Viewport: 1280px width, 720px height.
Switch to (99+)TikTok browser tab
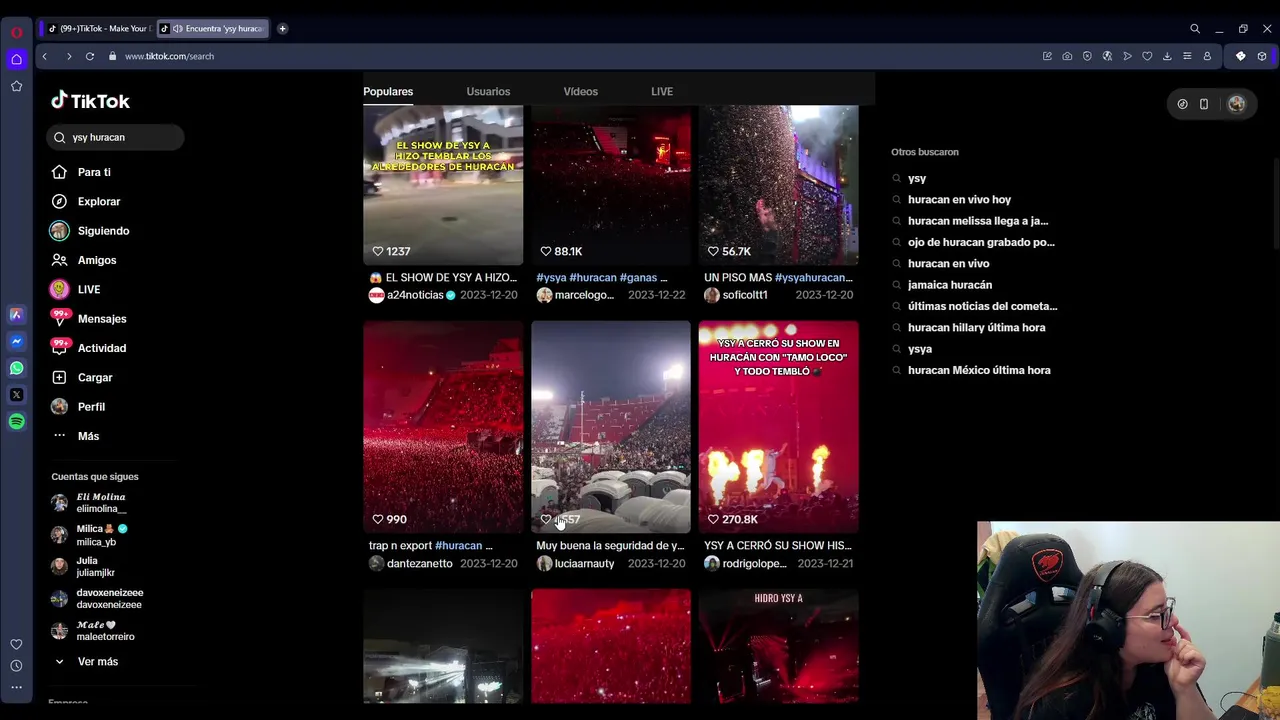(98, 29)
